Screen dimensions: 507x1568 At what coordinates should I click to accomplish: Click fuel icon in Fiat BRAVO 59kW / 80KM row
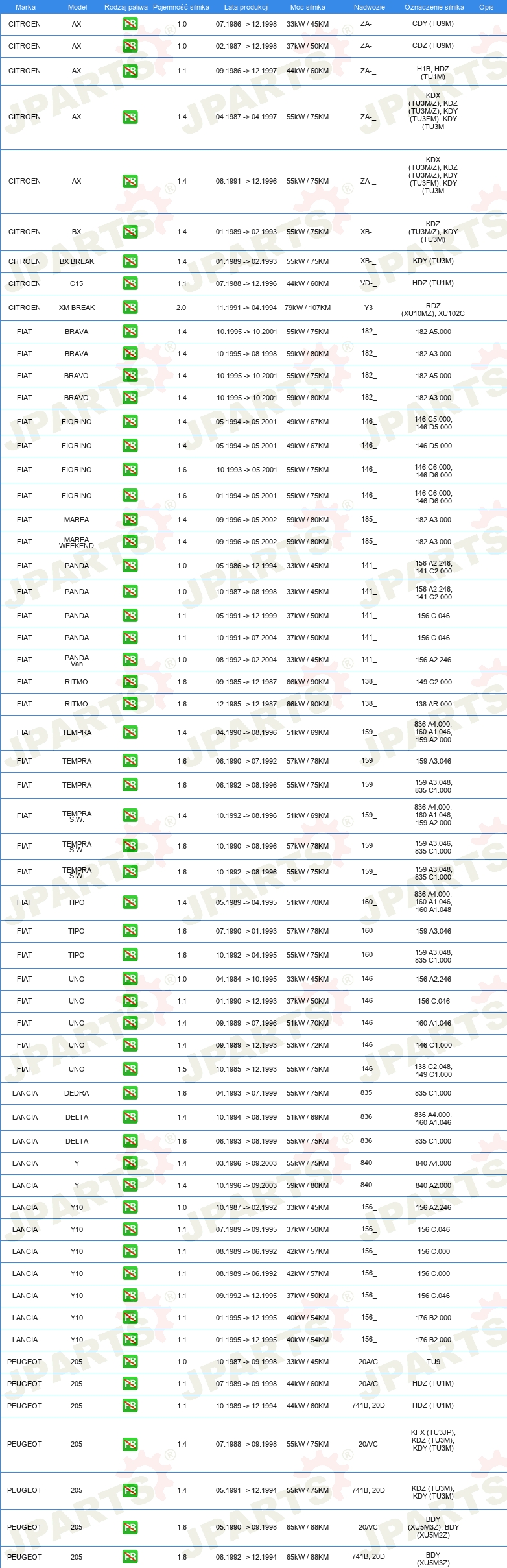[x=130, y=398]
